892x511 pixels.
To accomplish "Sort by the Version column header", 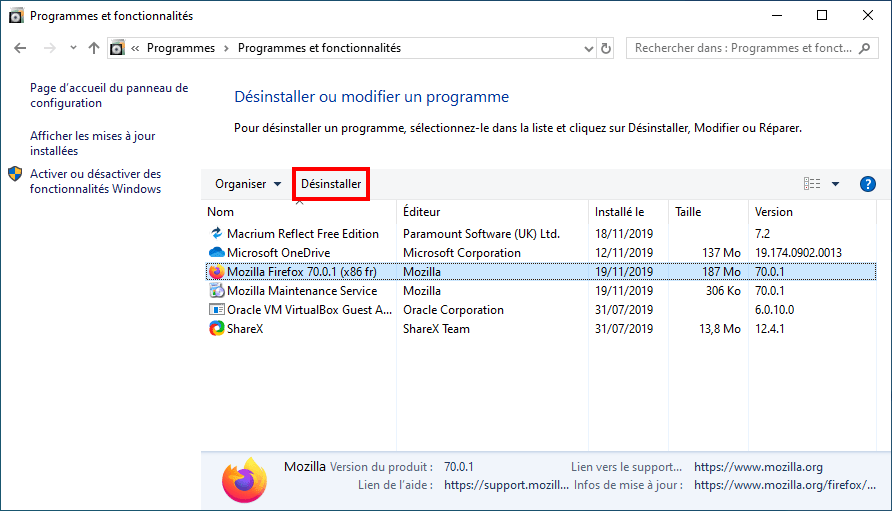I will [774, 212].
